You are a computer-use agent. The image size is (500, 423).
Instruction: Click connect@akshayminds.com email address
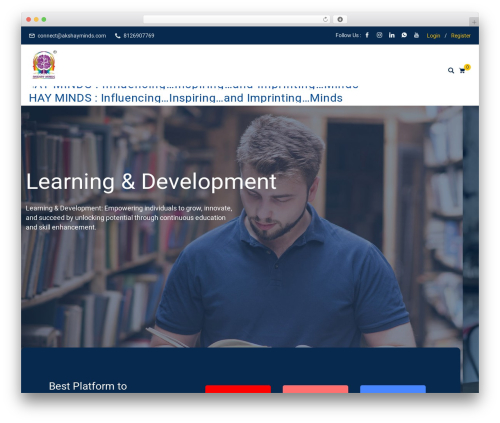tap(72, 36)
